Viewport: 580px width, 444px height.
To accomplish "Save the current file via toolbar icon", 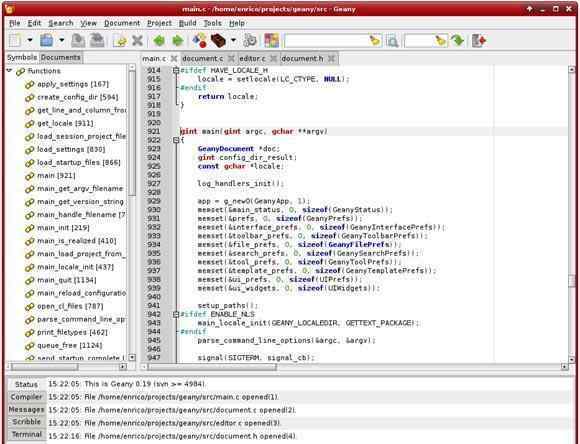I will pyautogui.click(x=78, y=40).
